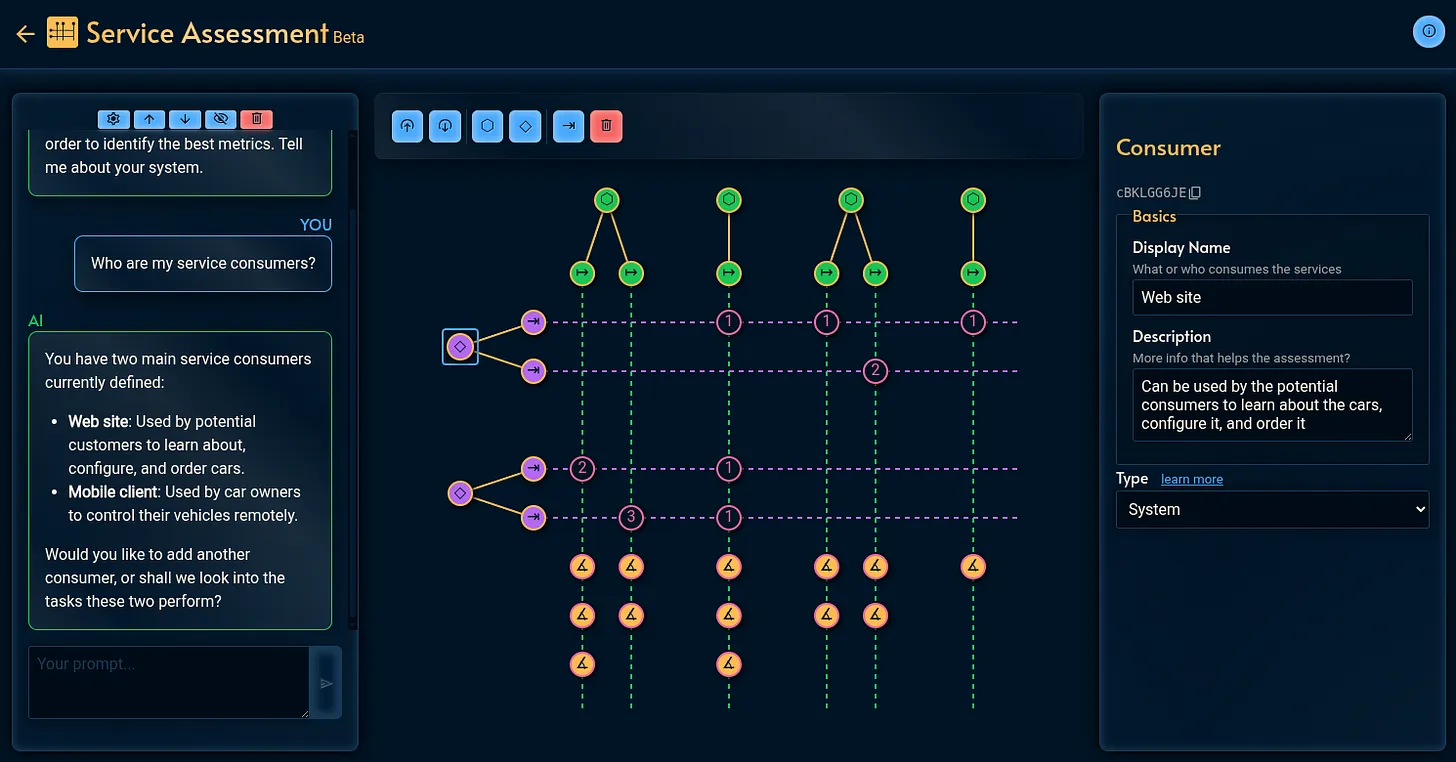Toggle the crossed-eye visibility button in chat
The image size is (1456, 762).
click(x=221, y=119)
